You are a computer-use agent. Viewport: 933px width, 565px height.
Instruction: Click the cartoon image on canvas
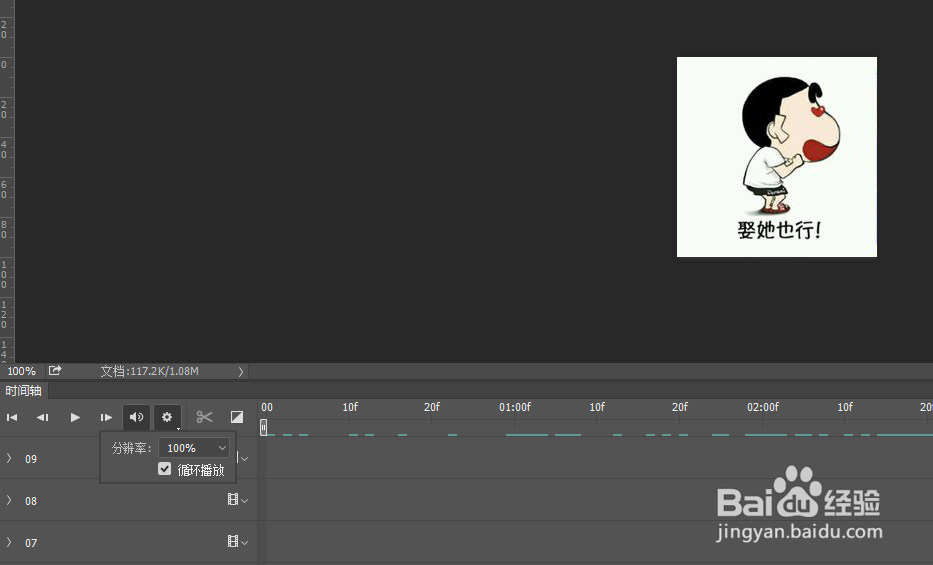777,157
